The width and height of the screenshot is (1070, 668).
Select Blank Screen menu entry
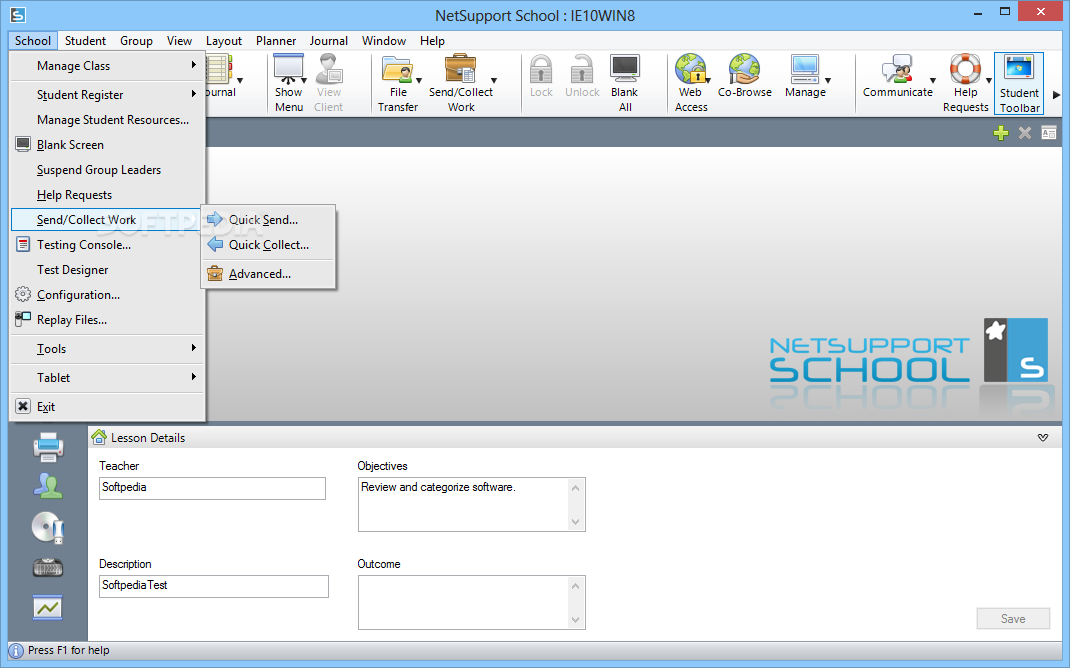click(x=108, y=144)
